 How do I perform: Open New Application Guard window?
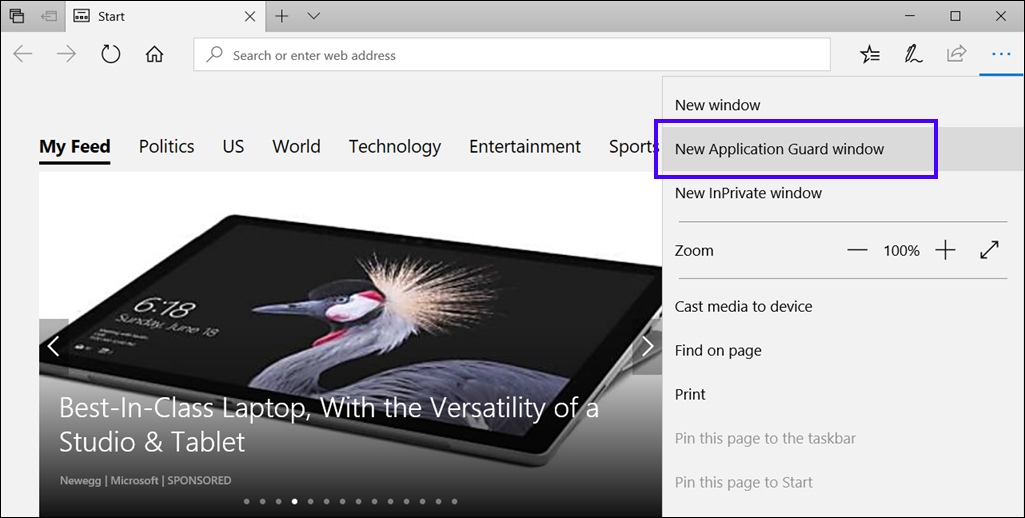[x=843, y=148]
